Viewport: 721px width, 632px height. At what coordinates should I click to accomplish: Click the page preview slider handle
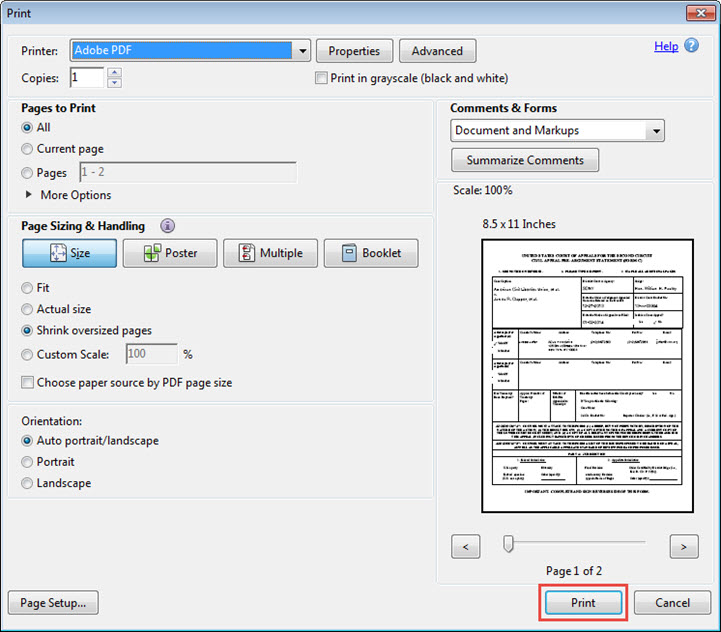click(x=508, y=544)
